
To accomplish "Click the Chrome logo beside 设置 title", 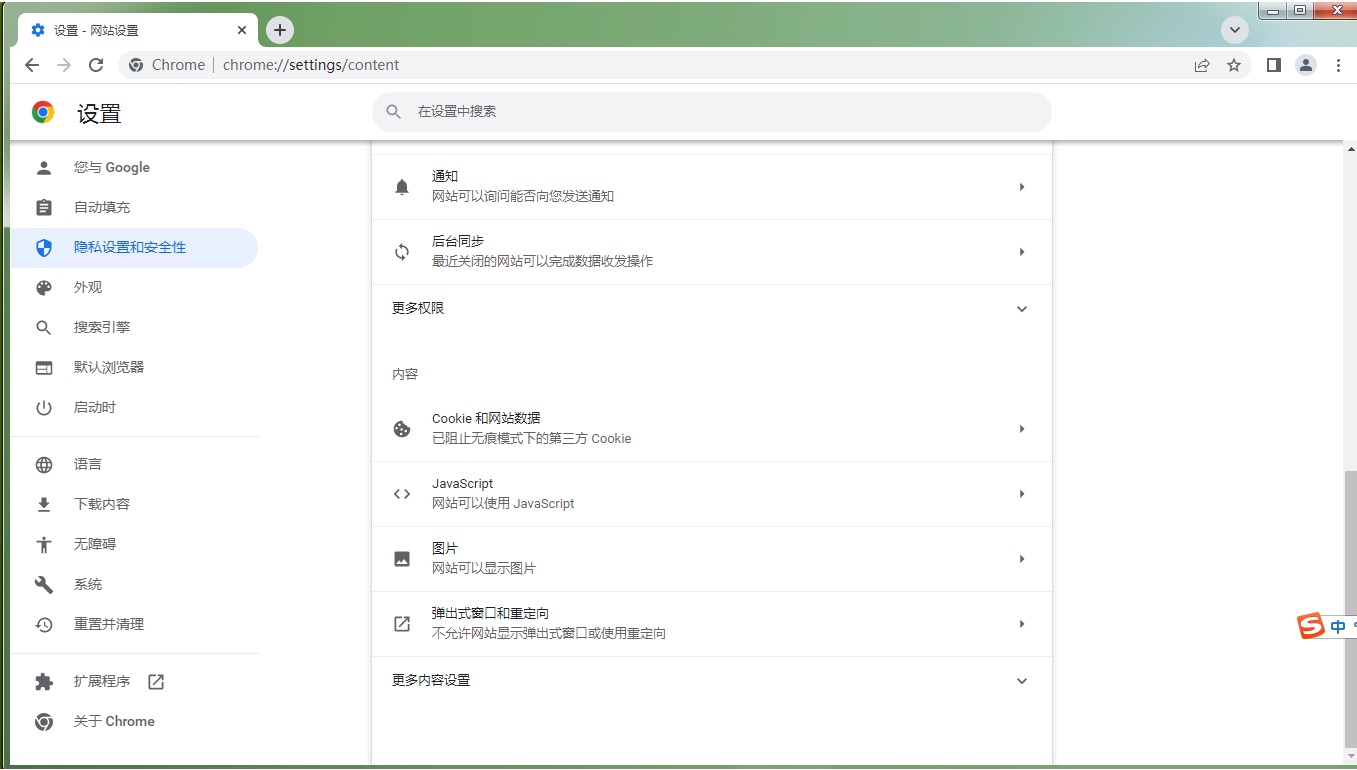I will [43, 112].
